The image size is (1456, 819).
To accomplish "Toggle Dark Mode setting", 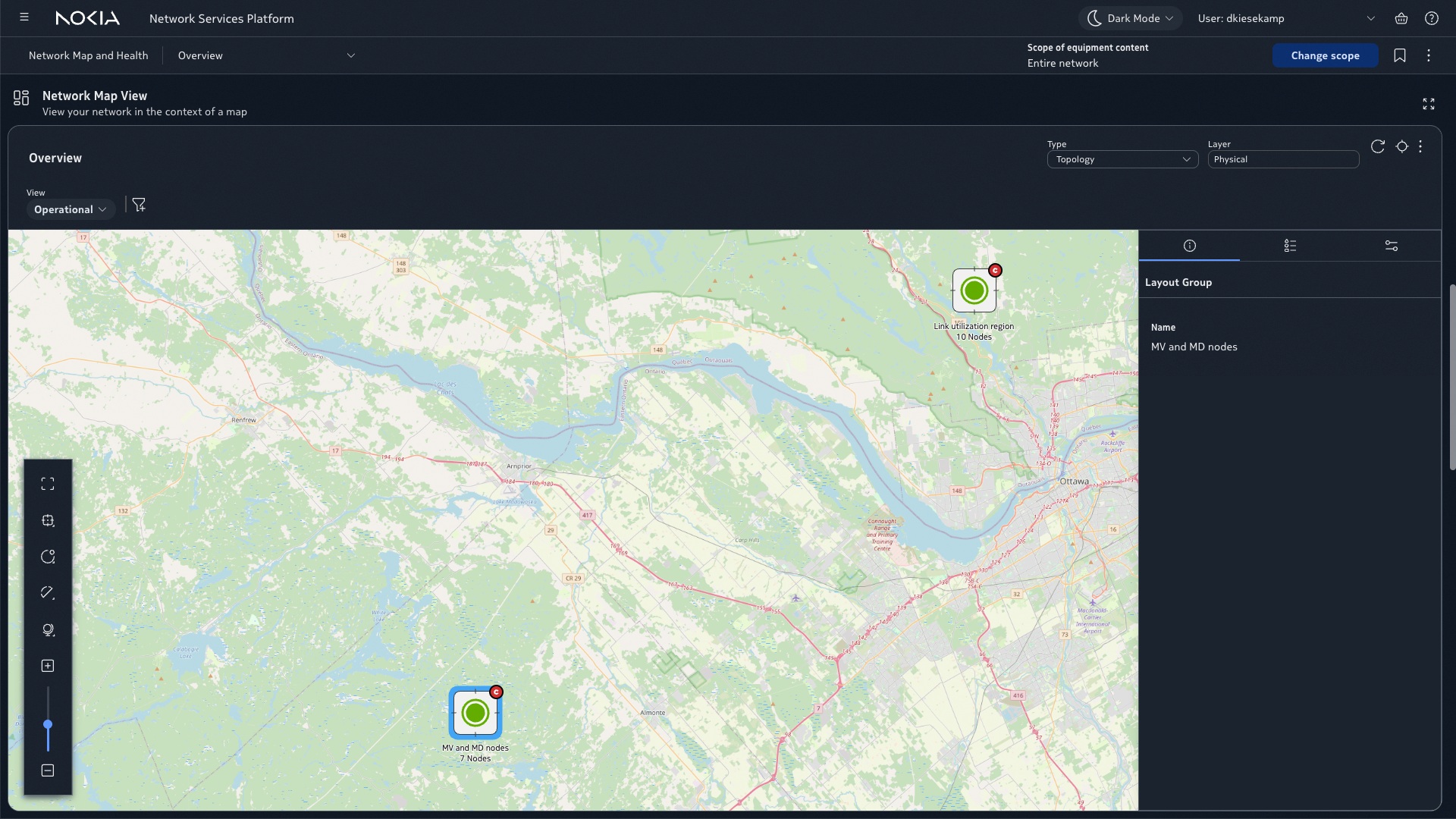I will (1130, 18).
